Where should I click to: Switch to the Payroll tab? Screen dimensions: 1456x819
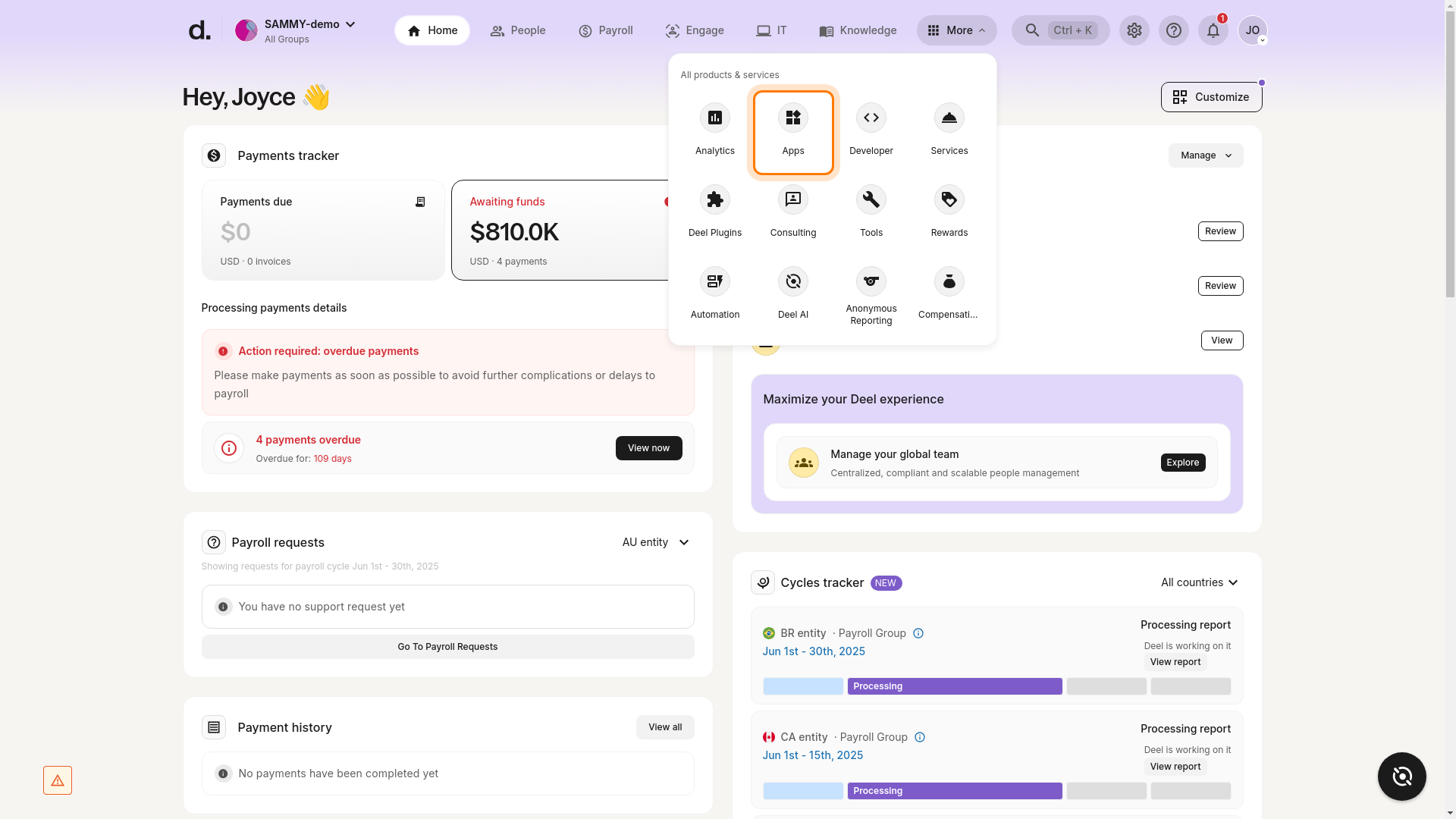(605, 30)
